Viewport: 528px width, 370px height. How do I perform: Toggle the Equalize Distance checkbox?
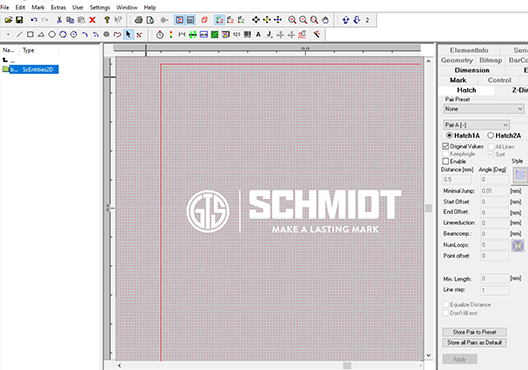click(446, 304)
